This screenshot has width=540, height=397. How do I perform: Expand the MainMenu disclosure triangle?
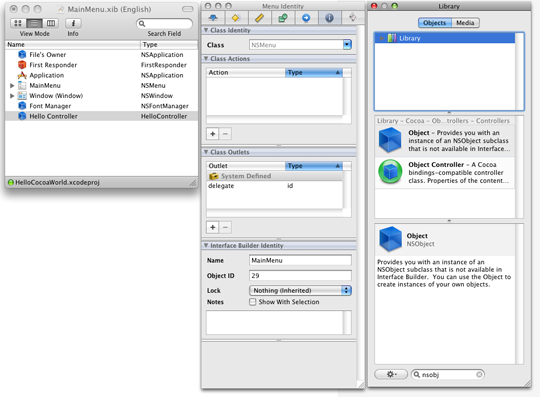coord(12,85)
